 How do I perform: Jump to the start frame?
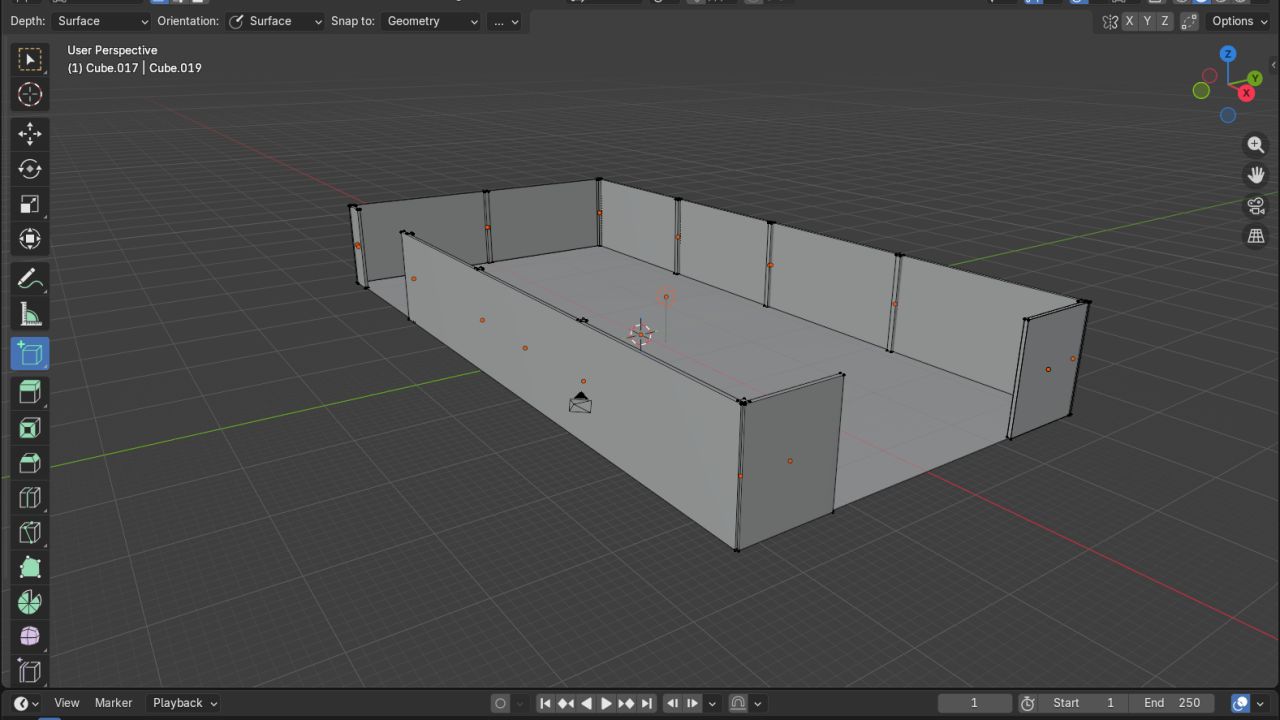[545, 703]
